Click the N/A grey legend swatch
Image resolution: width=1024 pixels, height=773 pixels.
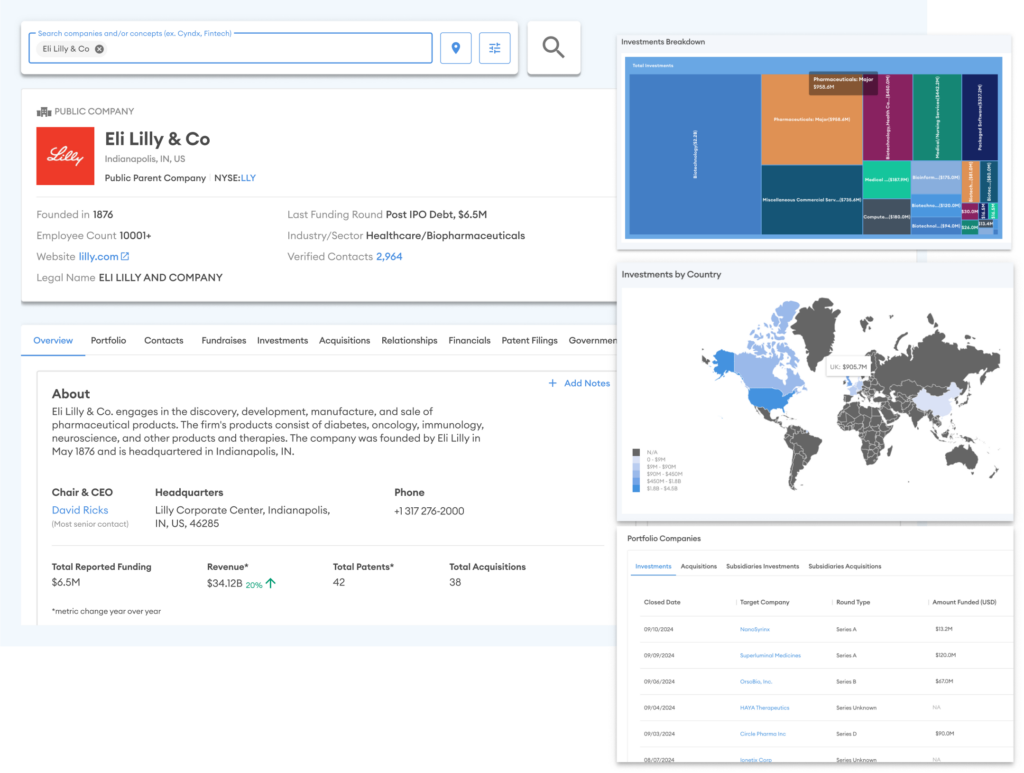tap(636, 452)
